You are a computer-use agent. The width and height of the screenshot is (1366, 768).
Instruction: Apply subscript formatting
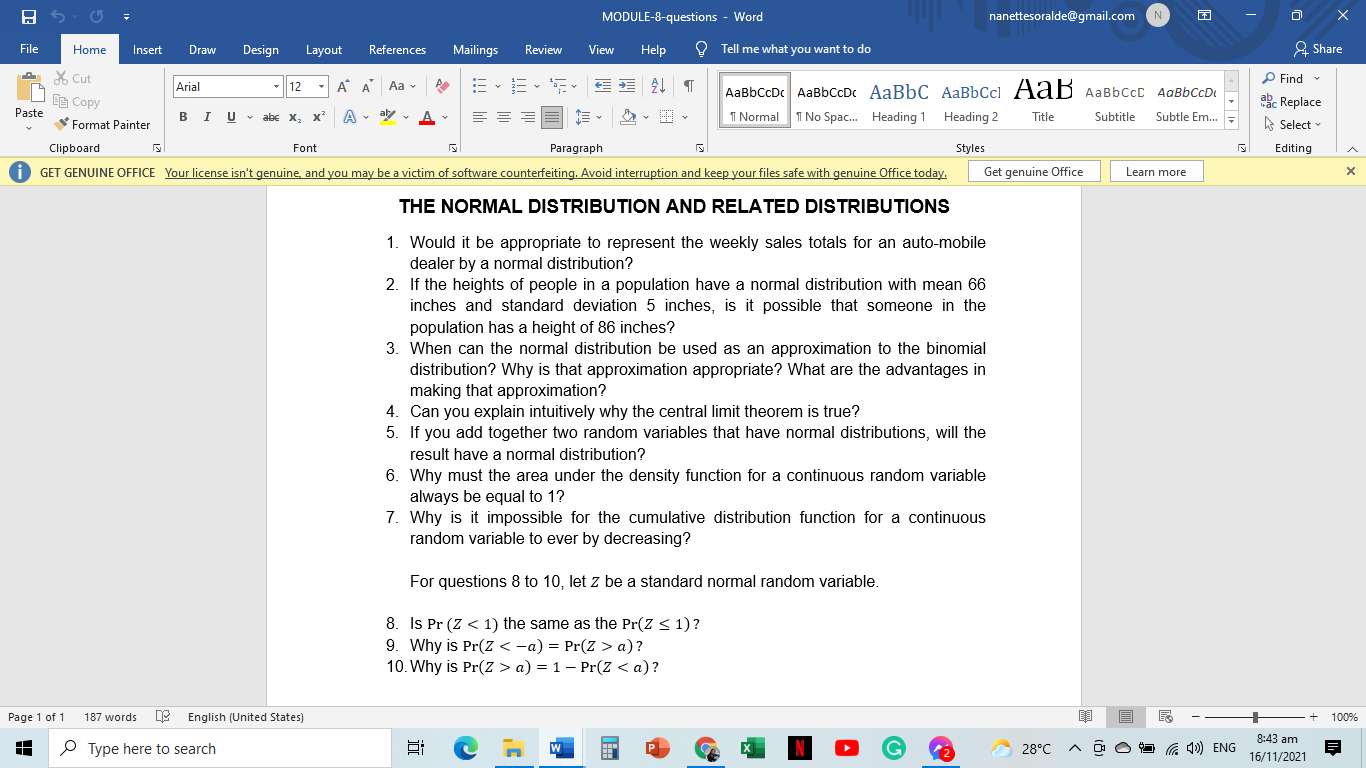(x=294, y=116)
